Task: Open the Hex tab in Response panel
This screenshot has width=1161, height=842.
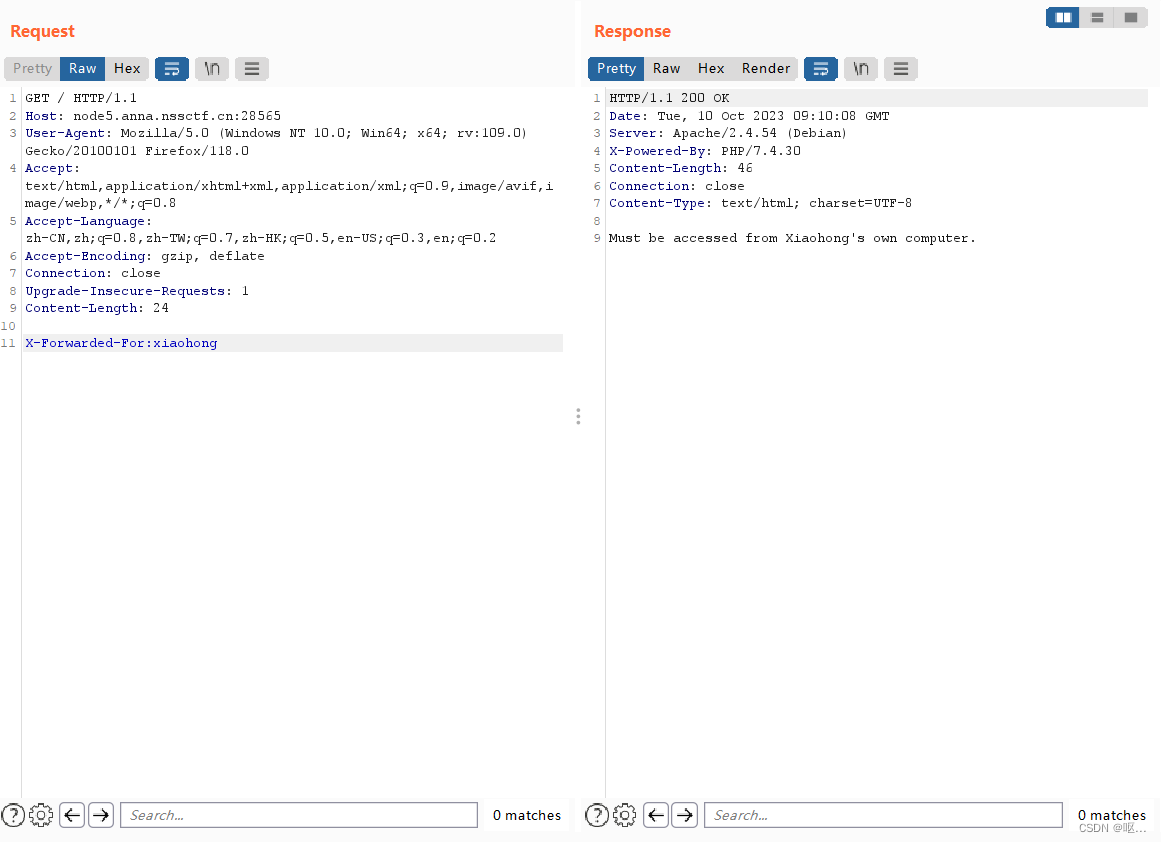Action: click(711, 68)
